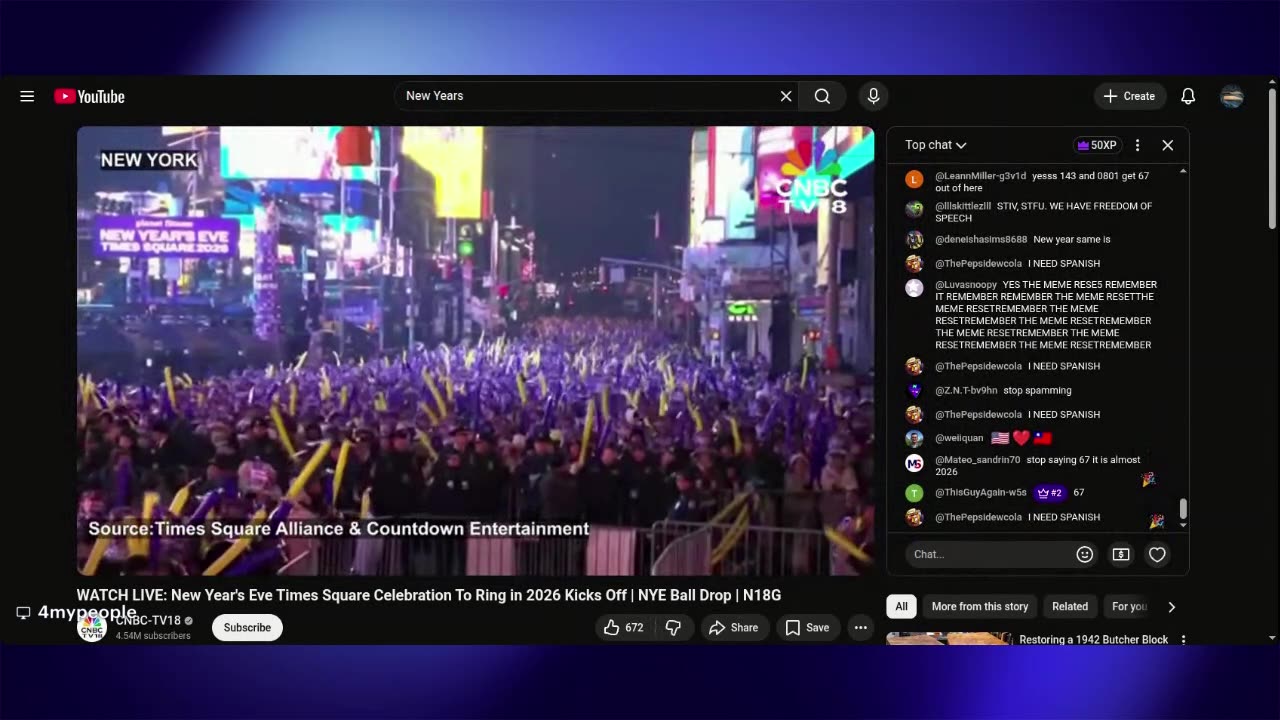Open the YouTube hamburger guide menu
The image size is (1280, 720).
(27, 96)
